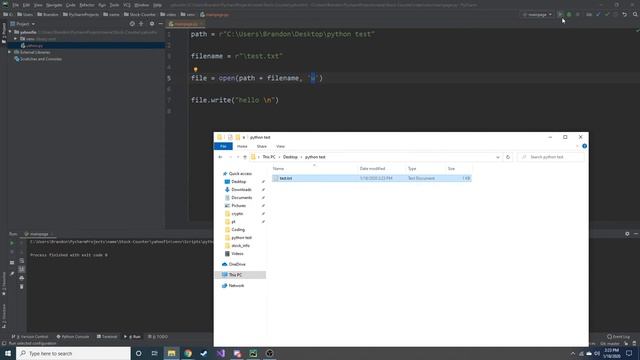Select the mainpage.py editor tab

[x=186, y=24]
